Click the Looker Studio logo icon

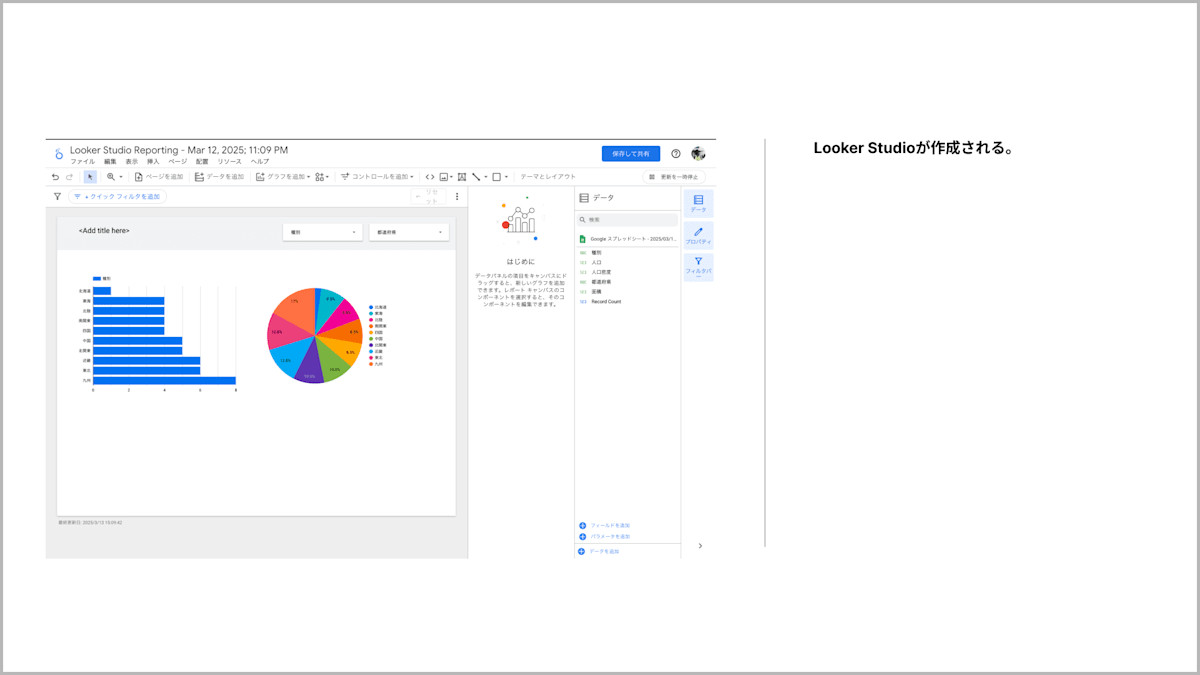(58, 154)
